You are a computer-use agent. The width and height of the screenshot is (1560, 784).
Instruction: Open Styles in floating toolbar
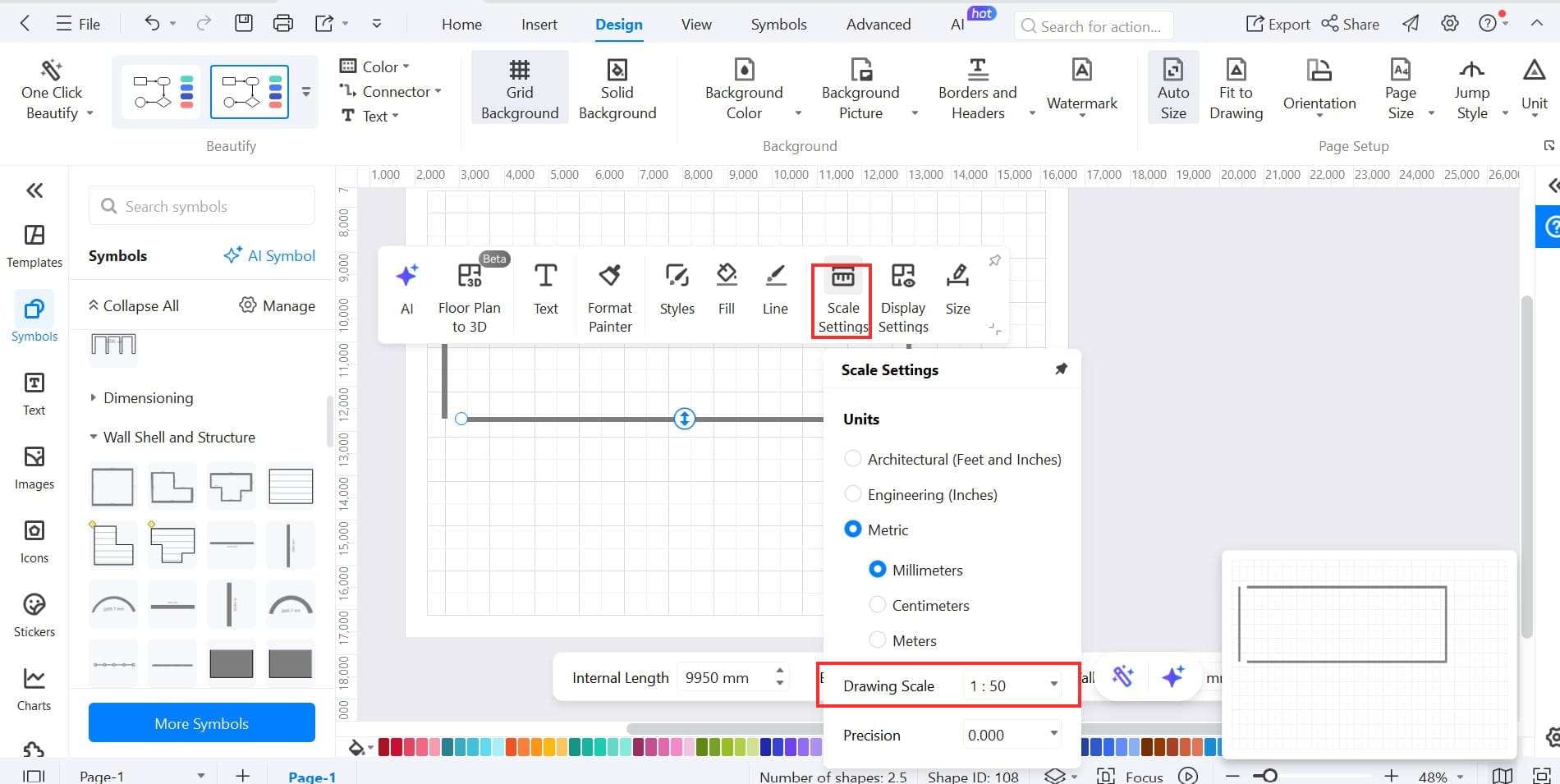click(x=677, y=290)
